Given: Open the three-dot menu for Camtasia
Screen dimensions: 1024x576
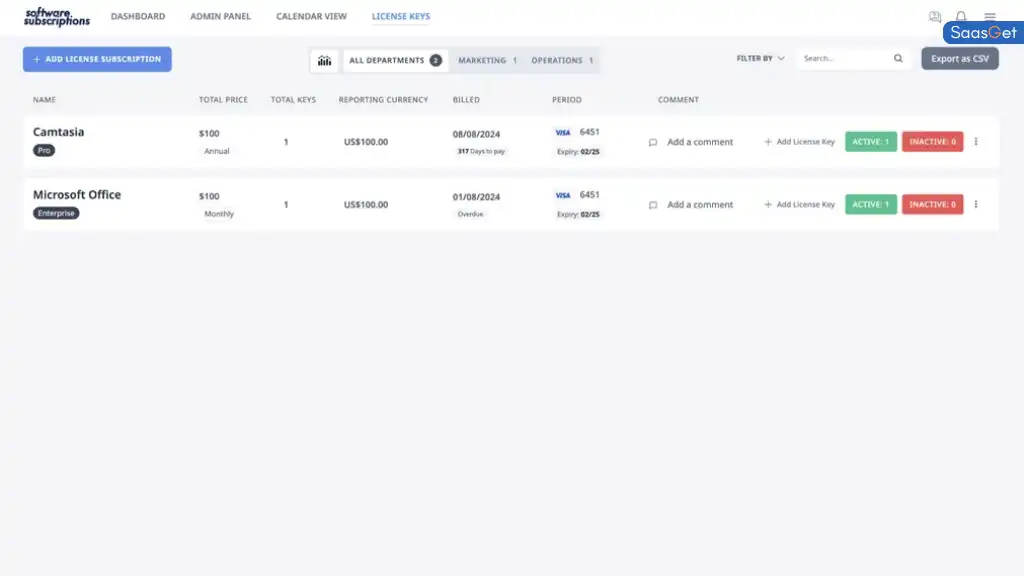Looking at the screenshot, I should [x=976, y=141].
